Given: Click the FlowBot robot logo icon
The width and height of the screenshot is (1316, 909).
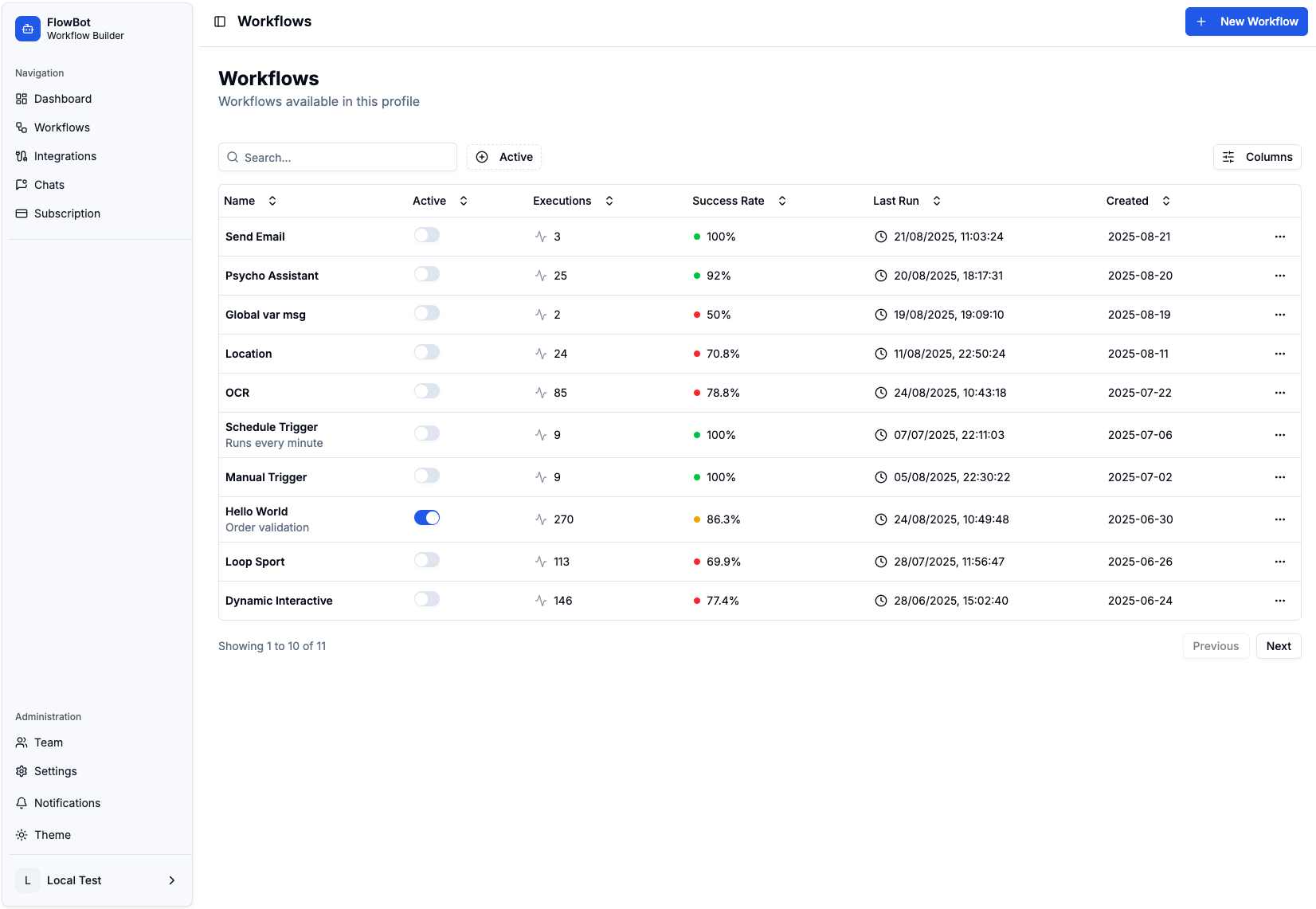Looking at the screenshot, I should coord(28,29).
